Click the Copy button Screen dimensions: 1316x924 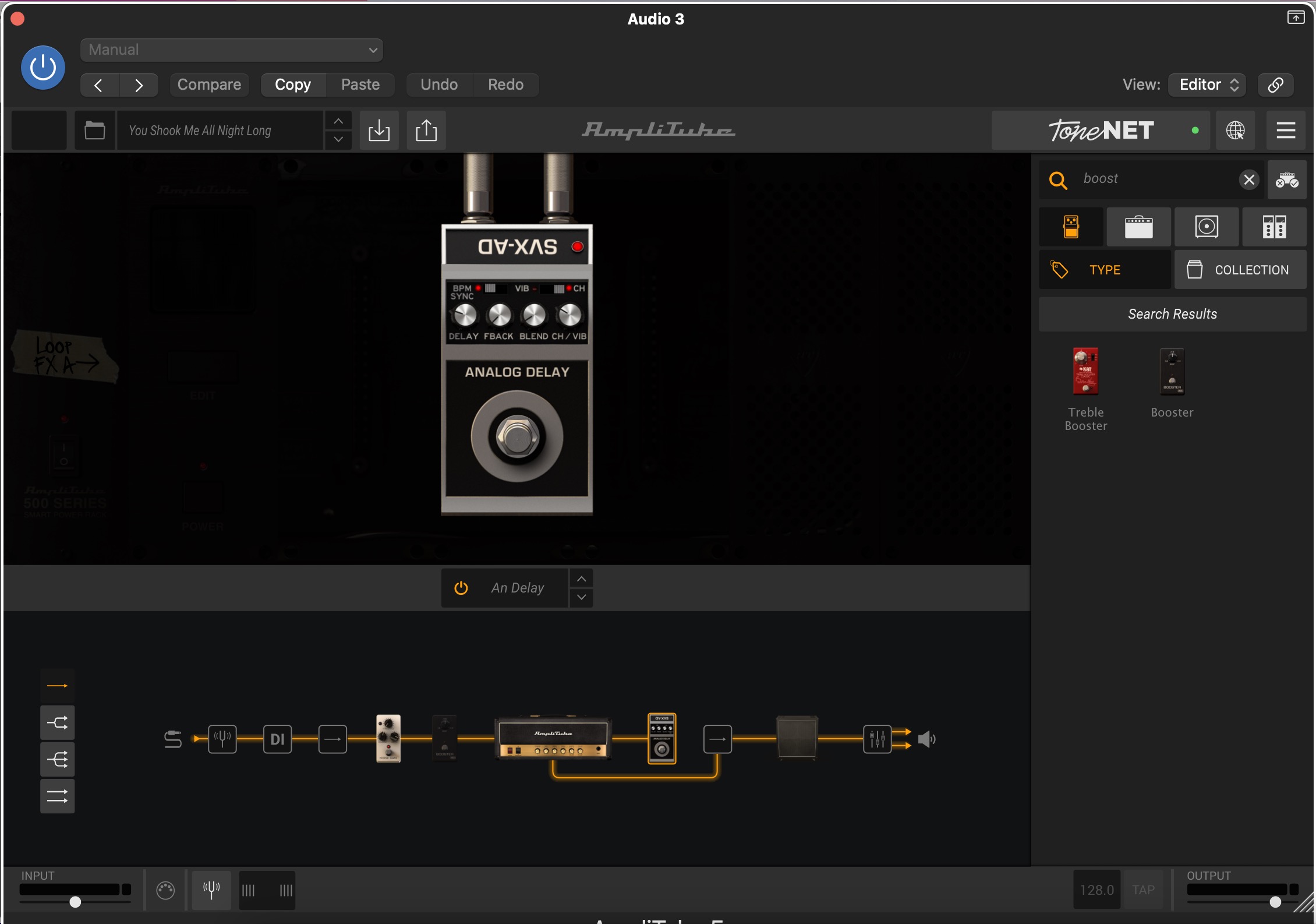[293, 85]
